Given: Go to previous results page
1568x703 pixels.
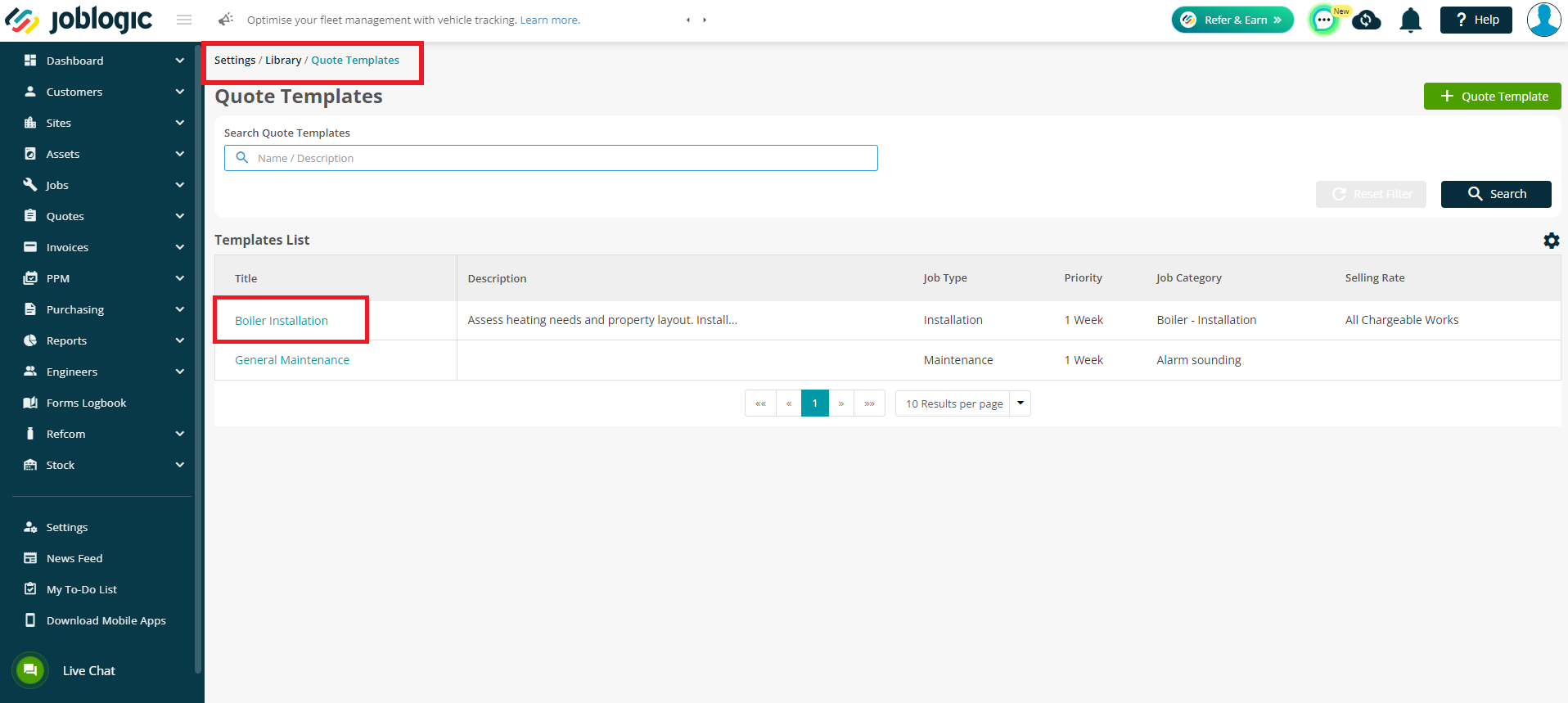Looking at the screenshot, I should pyautogui.click(x=789, y=403).
